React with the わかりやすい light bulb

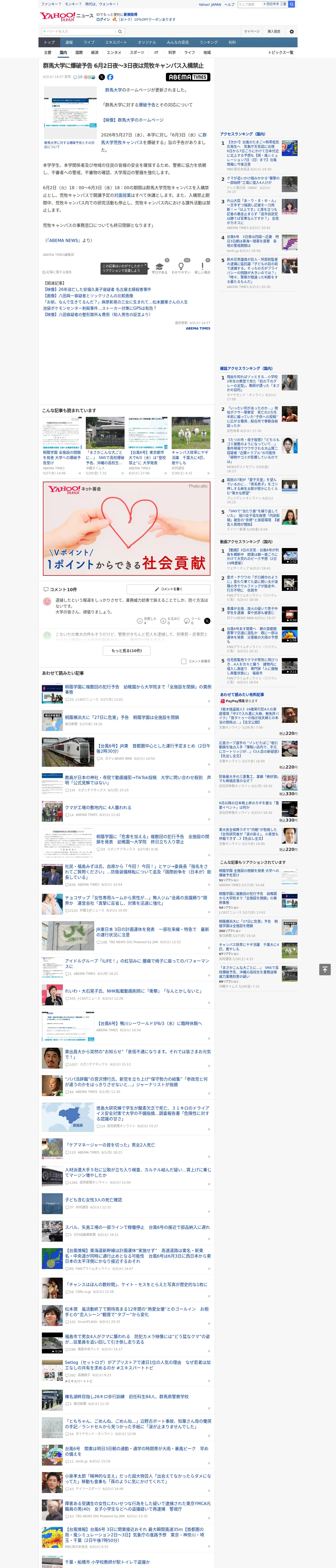[x=181, y=266]
